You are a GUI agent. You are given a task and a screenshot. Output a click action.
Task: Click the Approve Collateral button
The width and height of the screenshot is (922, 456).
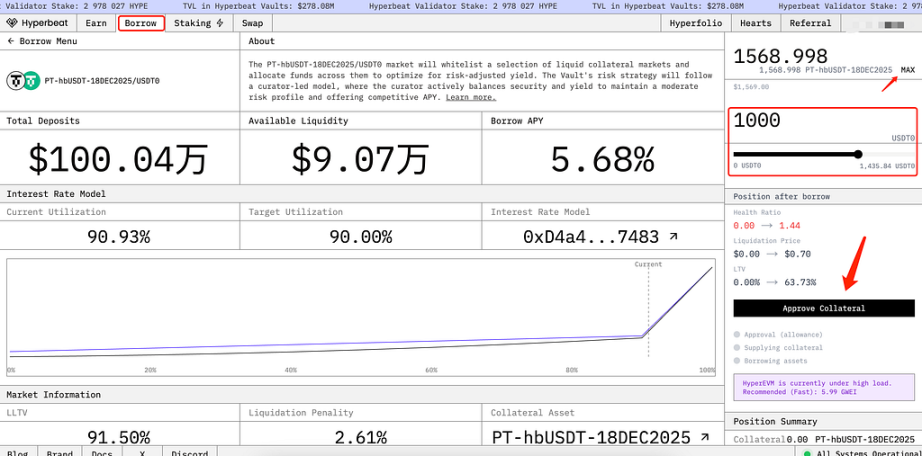[824, 308]
